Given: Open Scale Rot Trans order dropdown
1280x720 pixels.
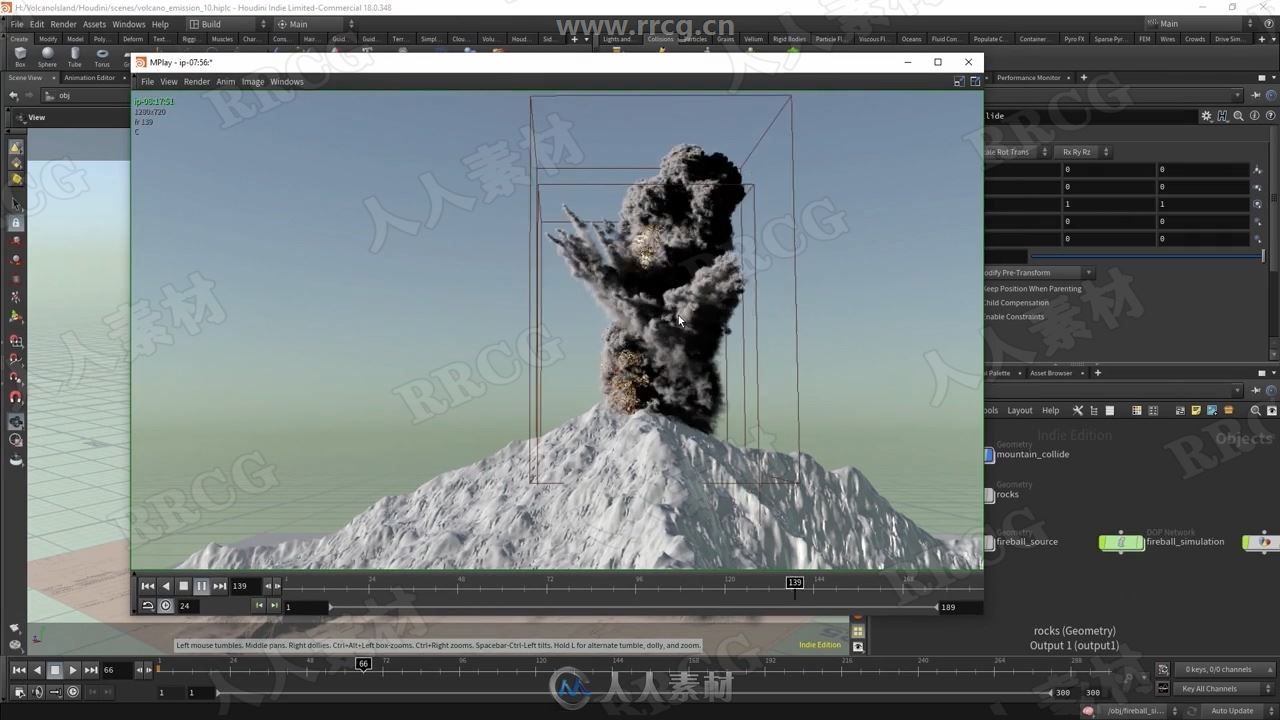Looking at the screenshot, I should (1016, 152).
